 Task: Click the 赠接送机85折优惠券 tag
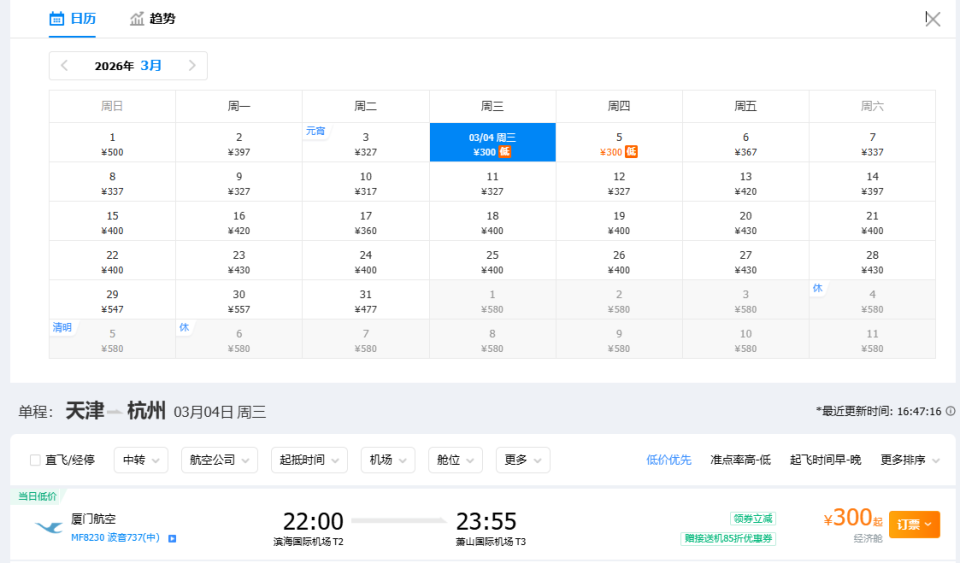728,539
